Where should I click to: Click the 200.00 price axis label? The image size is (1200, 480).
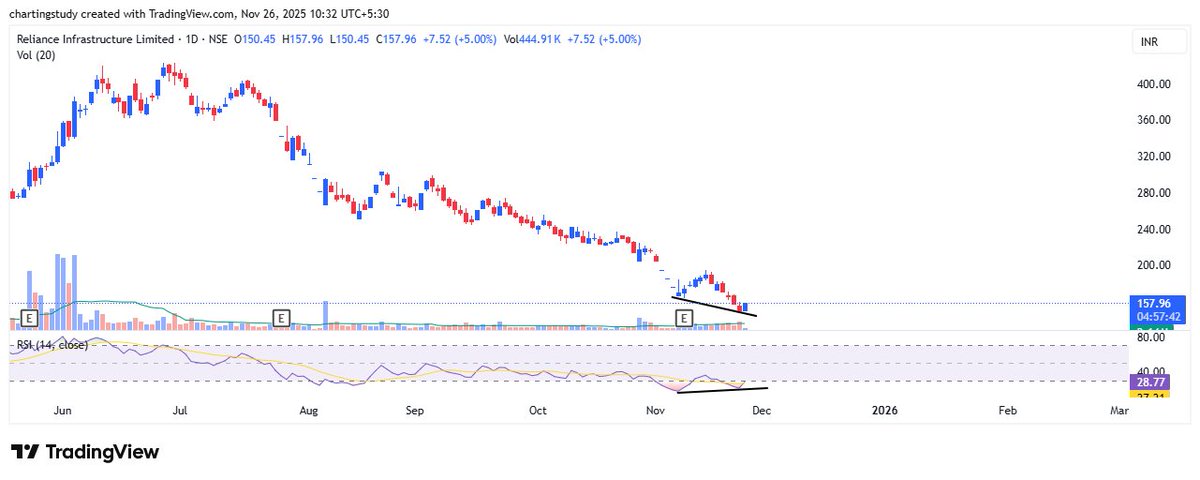pyautogui.click(x=1153, y=265)
